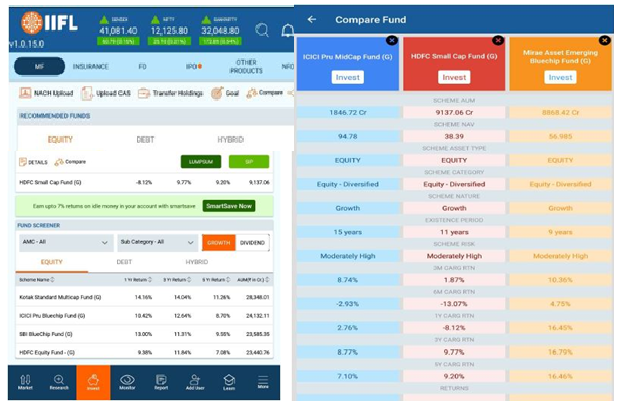
Task: Go back from Compare Fund screen
Action: [312, 19]
